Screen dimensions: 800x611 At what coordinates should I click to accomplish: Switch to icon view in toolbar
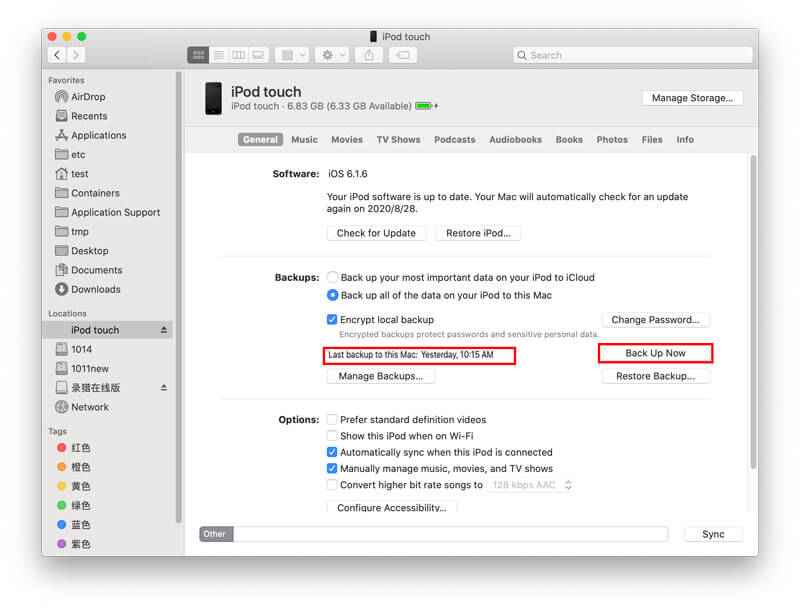[x=198, y=55]
